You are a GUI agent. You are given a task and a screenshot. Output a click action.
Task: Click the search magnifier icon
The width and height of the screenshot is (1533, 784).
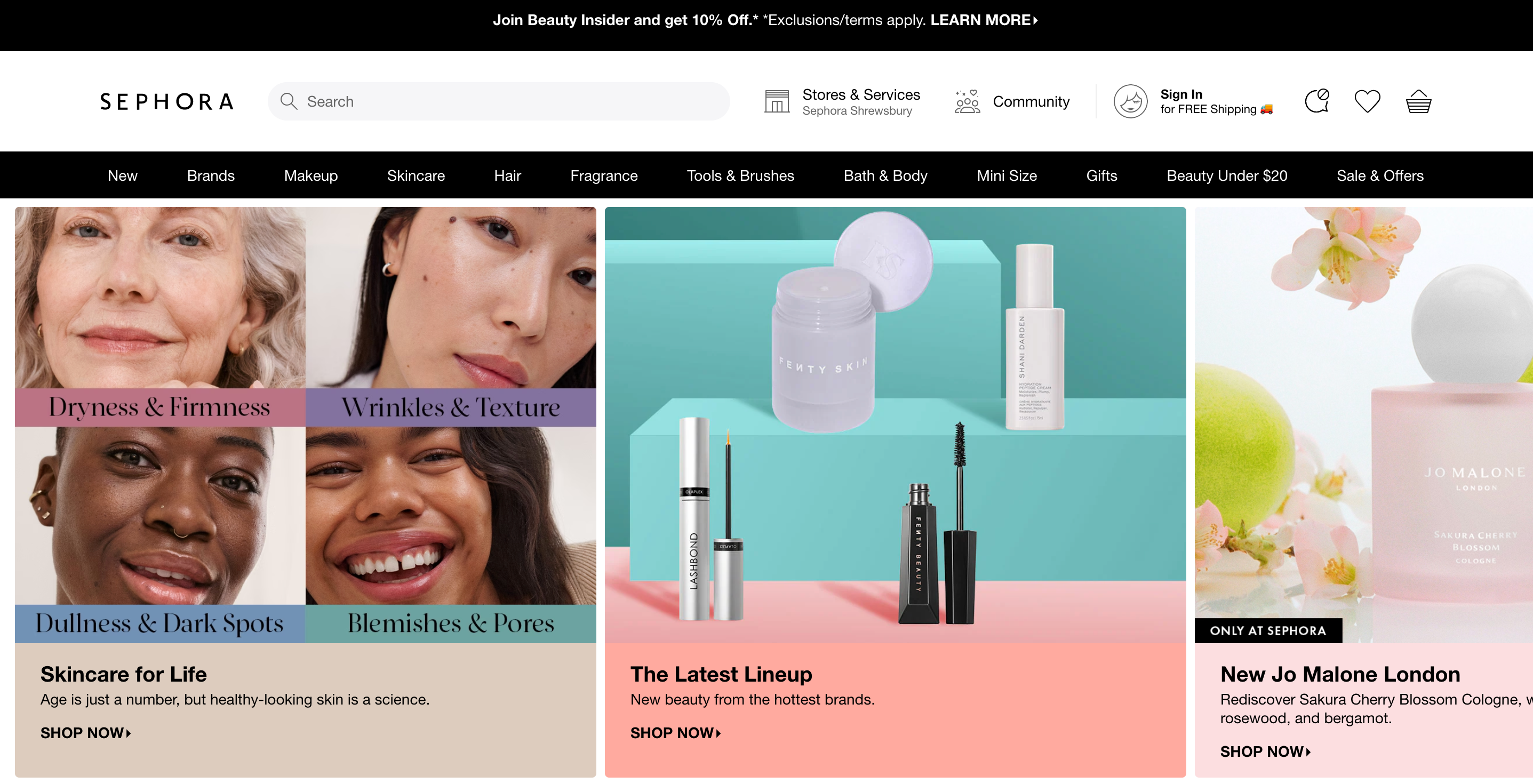pyautogui.click(x=289, y=101)
